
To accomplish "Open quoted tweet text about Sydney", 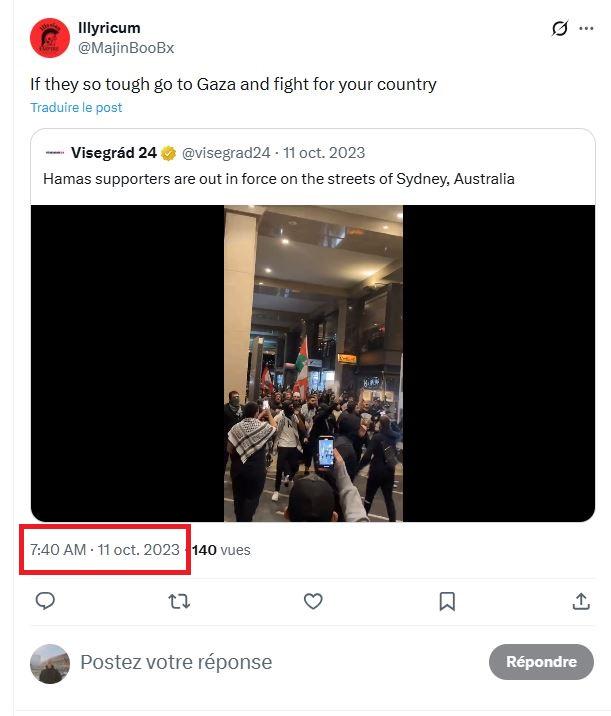I will coord(278,179).
